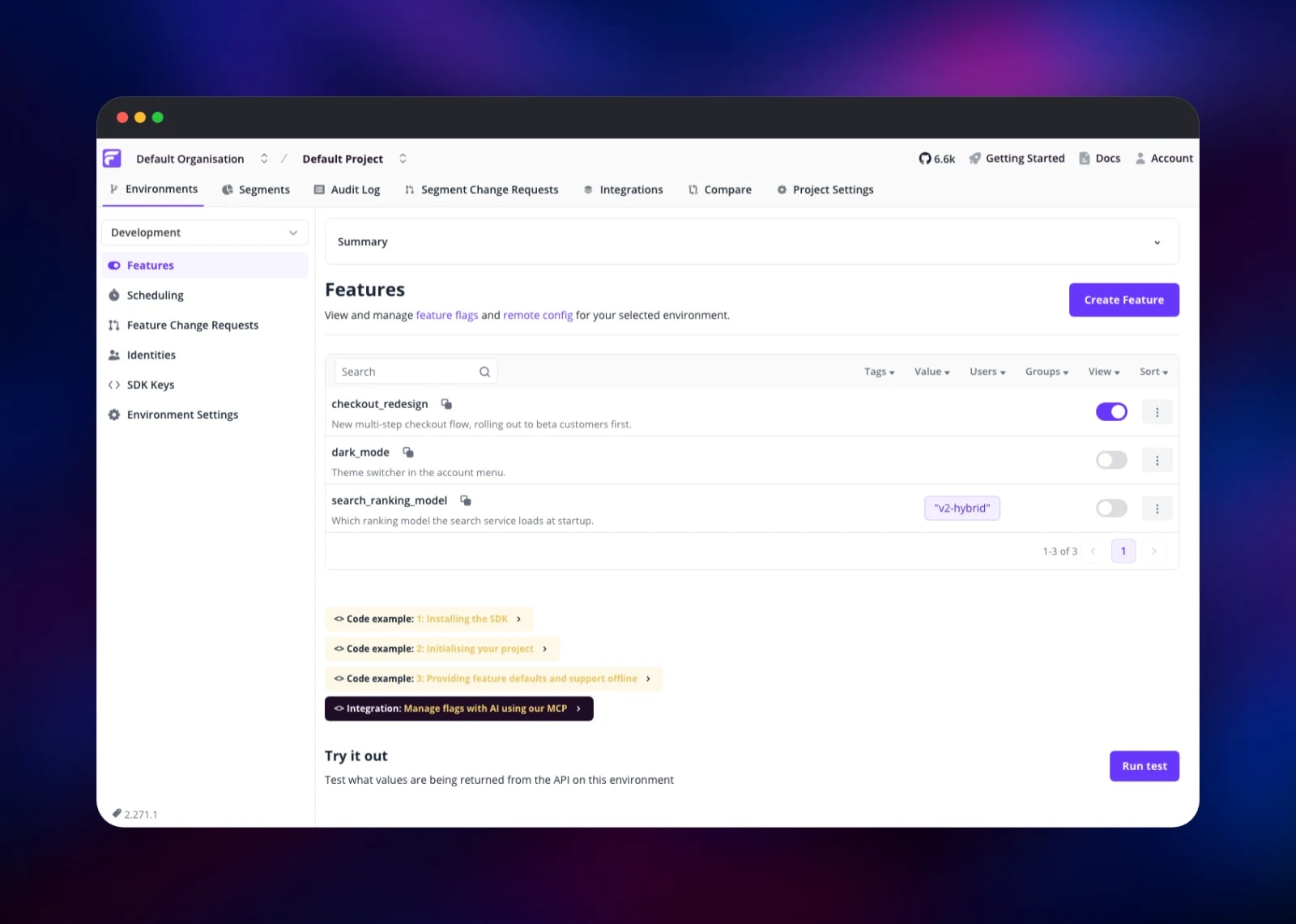The height and width of the screenshot is (924, 1296).
Task: Expand code example Installing the SDK
Action: (429, 620)
